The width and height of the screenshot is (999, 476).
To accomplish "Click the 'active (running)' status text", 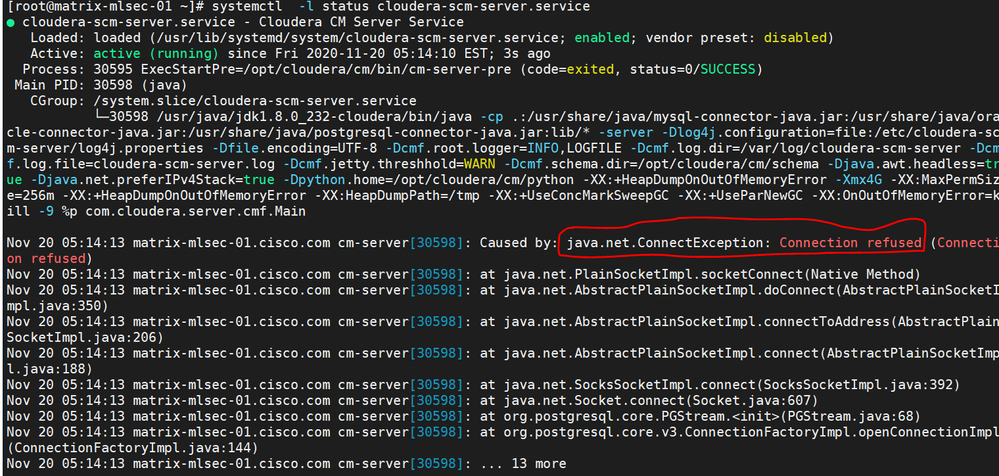I will click(x=156, y=54).
